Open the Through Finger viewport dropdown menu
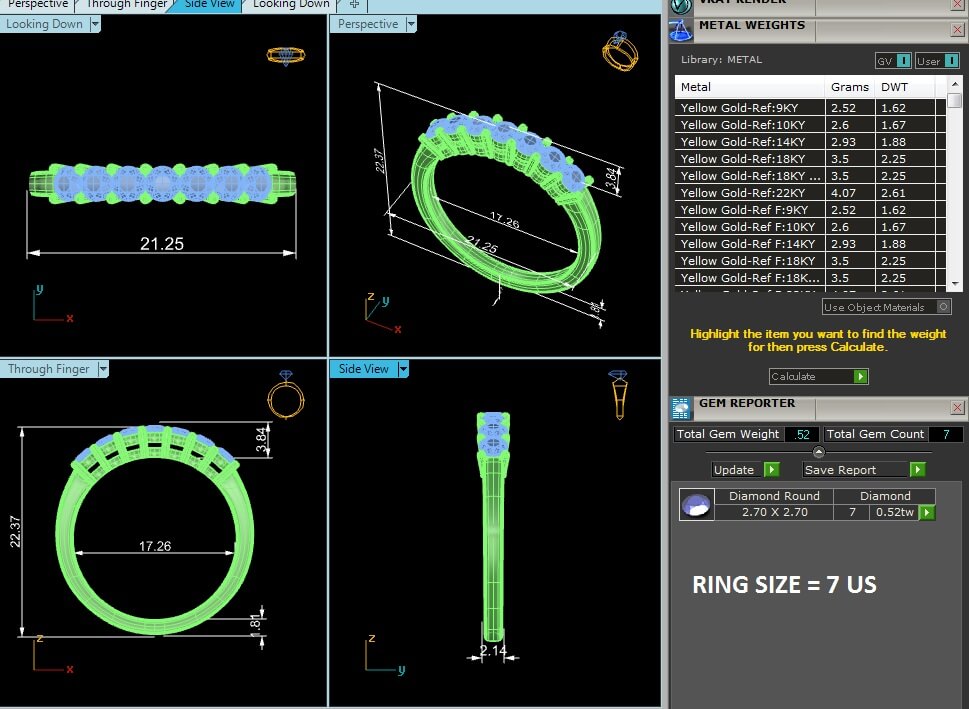The width and height of the screenshot is (969, 709). click(102, 369)
